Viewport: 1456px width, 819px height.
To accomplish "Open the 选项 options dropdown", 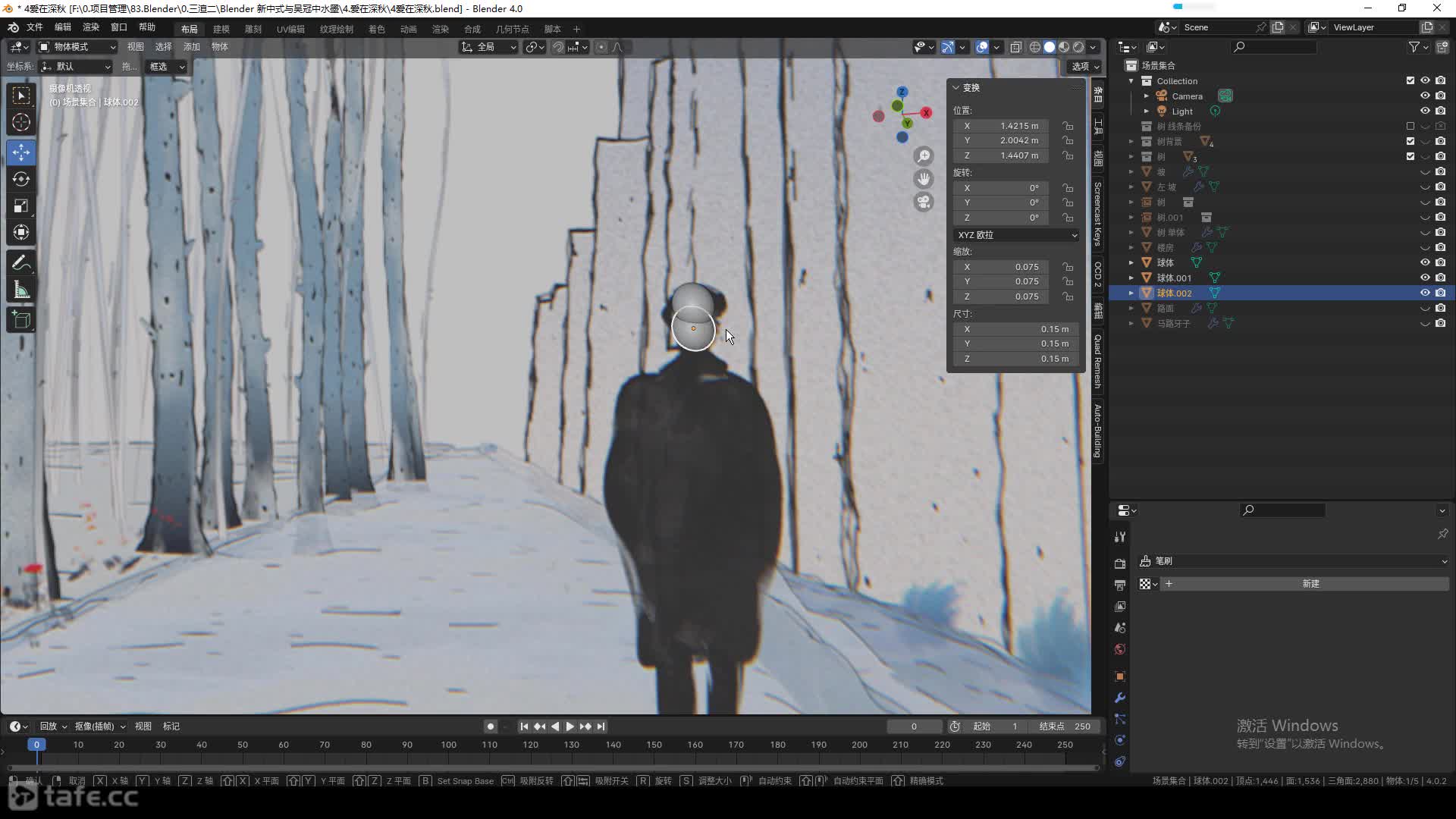I will 1085,67.
